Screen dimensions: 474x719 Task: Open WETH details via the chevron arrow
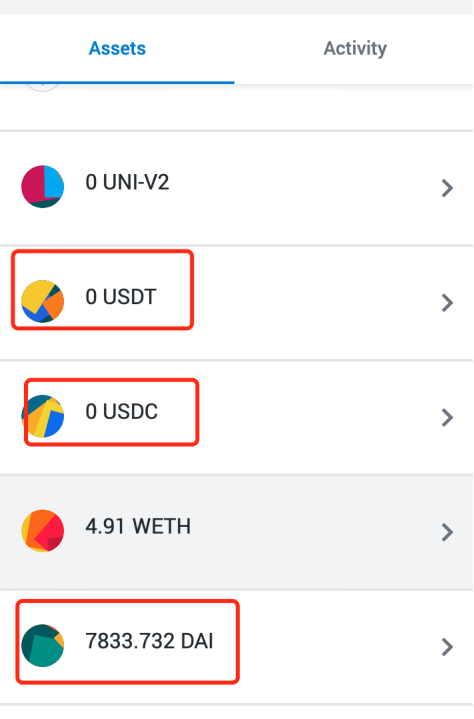pos(447,532)
